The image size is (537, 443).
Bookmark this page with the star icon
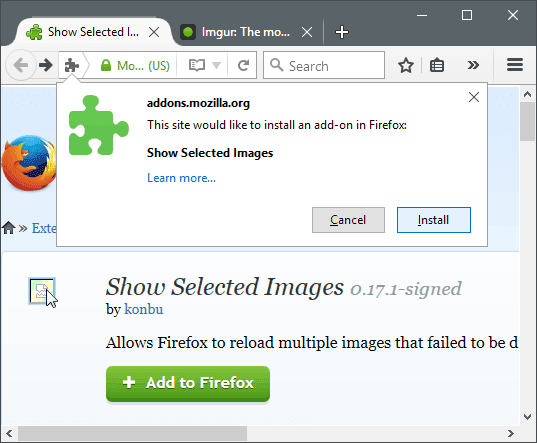[x=406, y=65]
